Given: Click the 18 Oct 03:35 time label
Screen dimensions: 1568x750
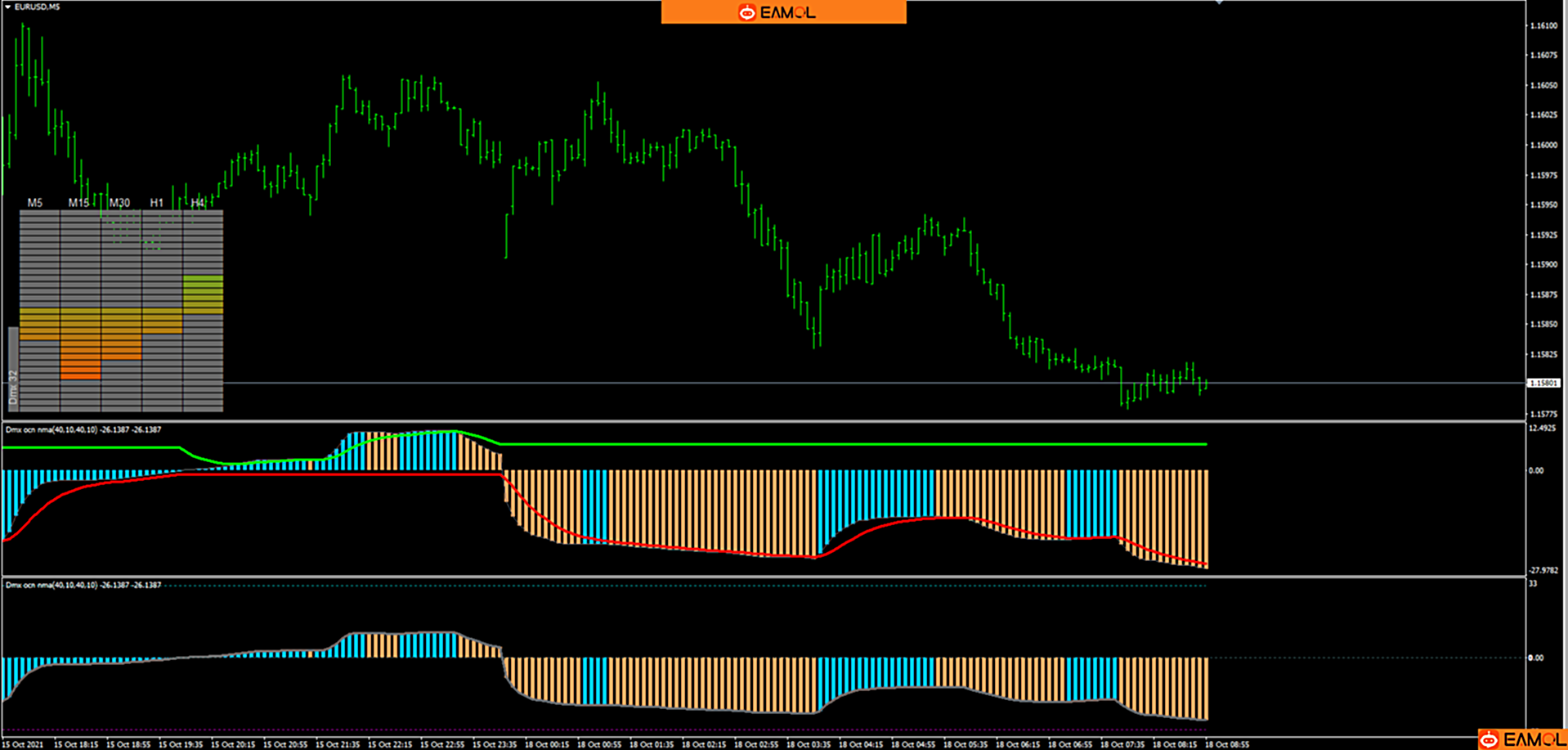Looking at the screenshot, I should (x=809, y=744).
